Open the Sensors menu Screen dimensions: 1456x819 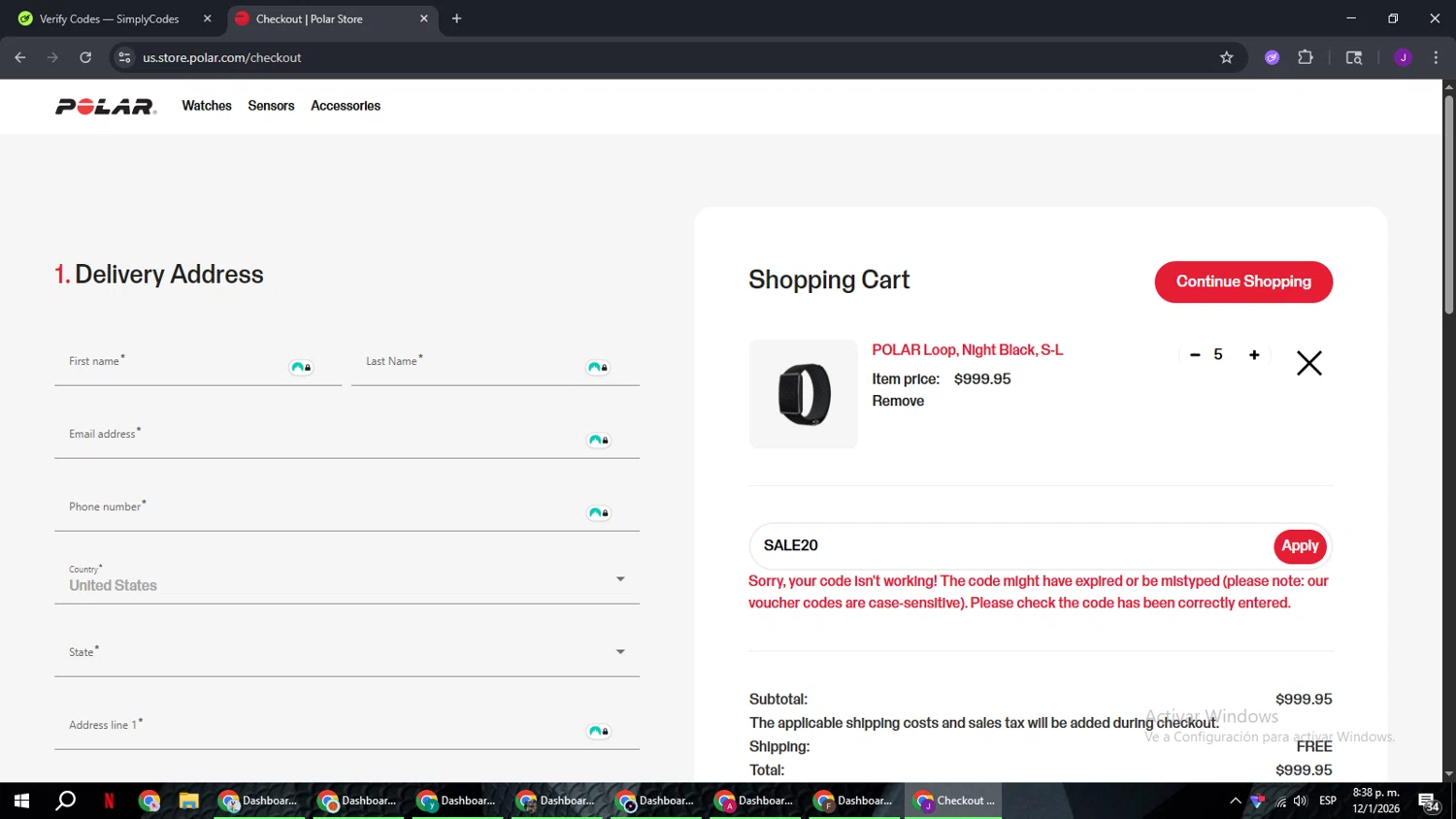click(271, 106)
